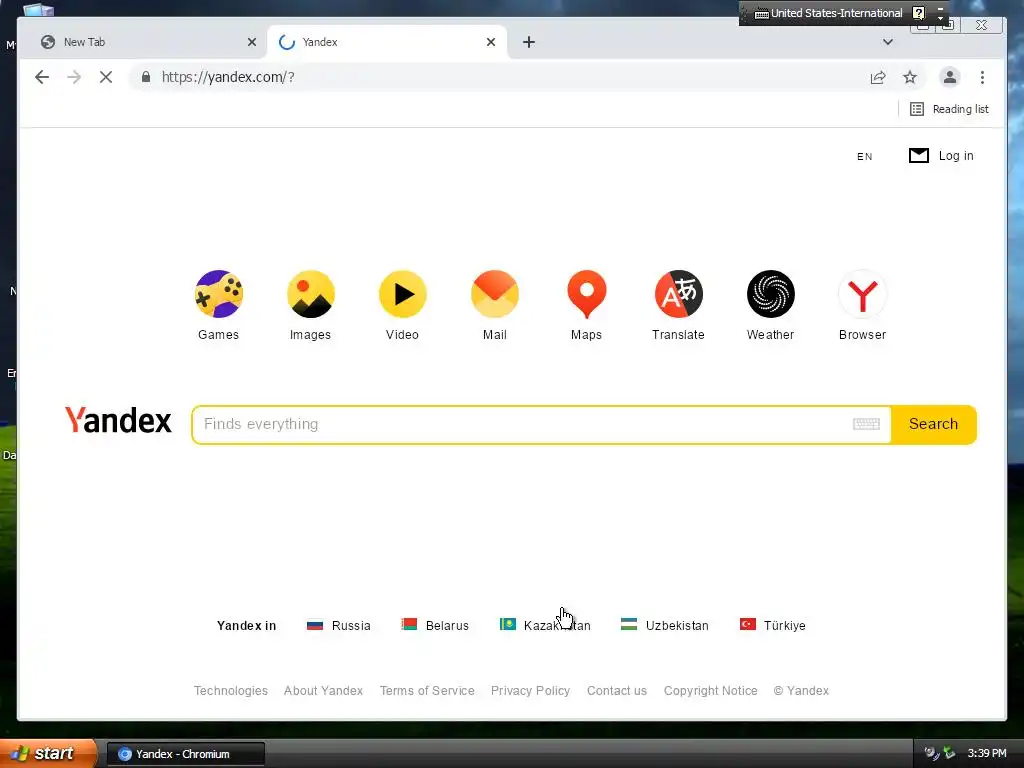Image resolution: width=1024 pixels, height=768 pixels.
Task: Click the language bar help icon
Action: (918, 13)
